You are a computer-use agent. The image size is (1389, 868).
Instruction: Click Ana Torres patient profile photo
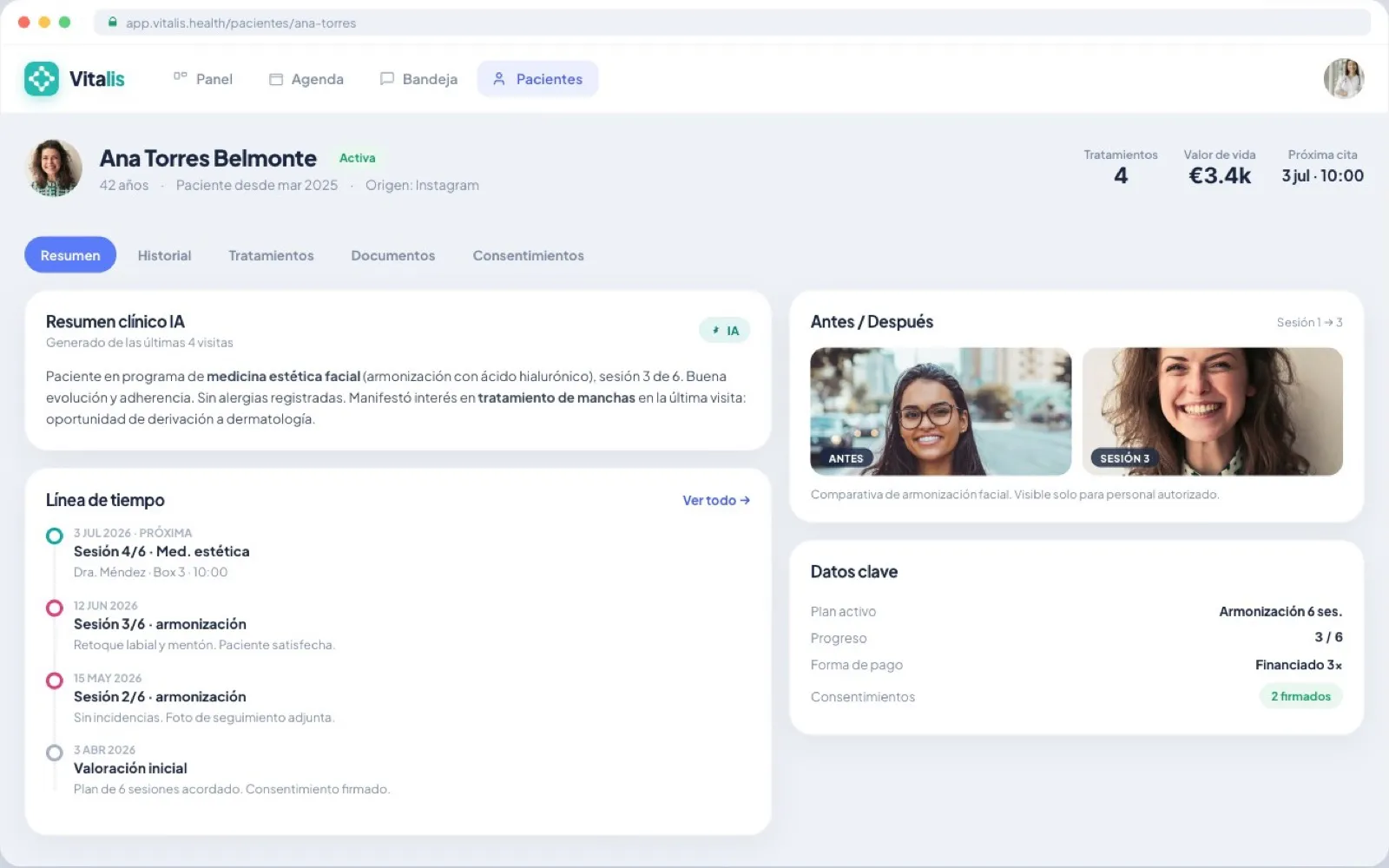coord(55,168)
